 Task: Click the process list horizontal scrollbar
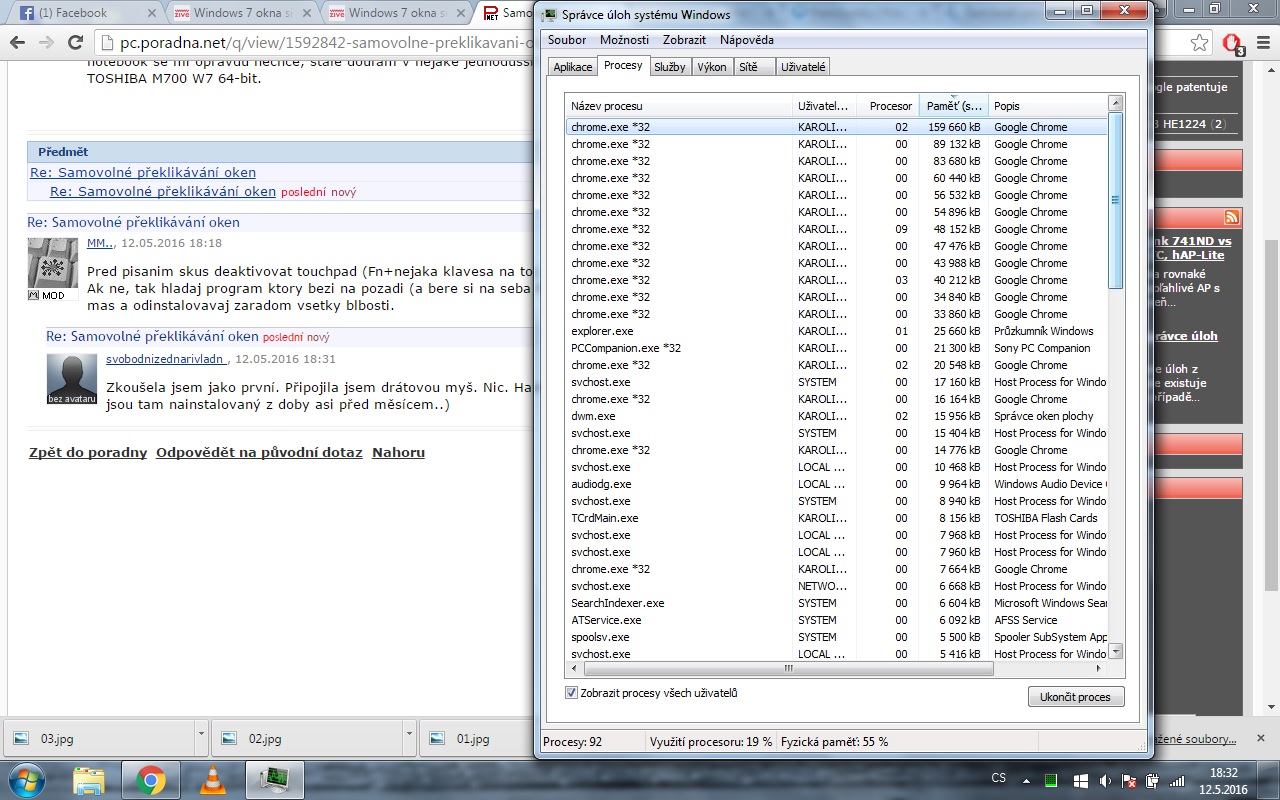(x=786, y=668)
